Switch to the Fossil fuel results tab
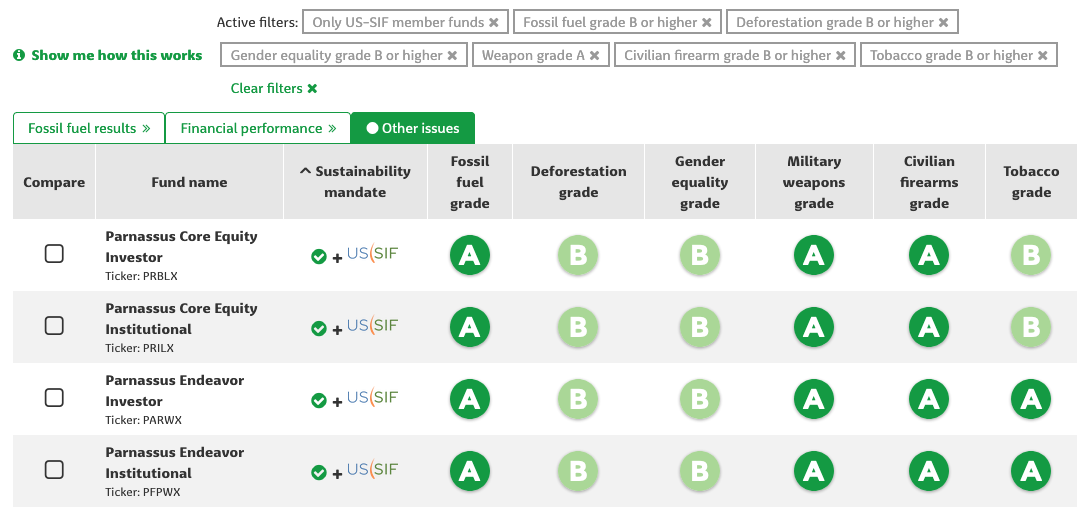Screen dimensions: 1091x513 click(x=89, y=128)
